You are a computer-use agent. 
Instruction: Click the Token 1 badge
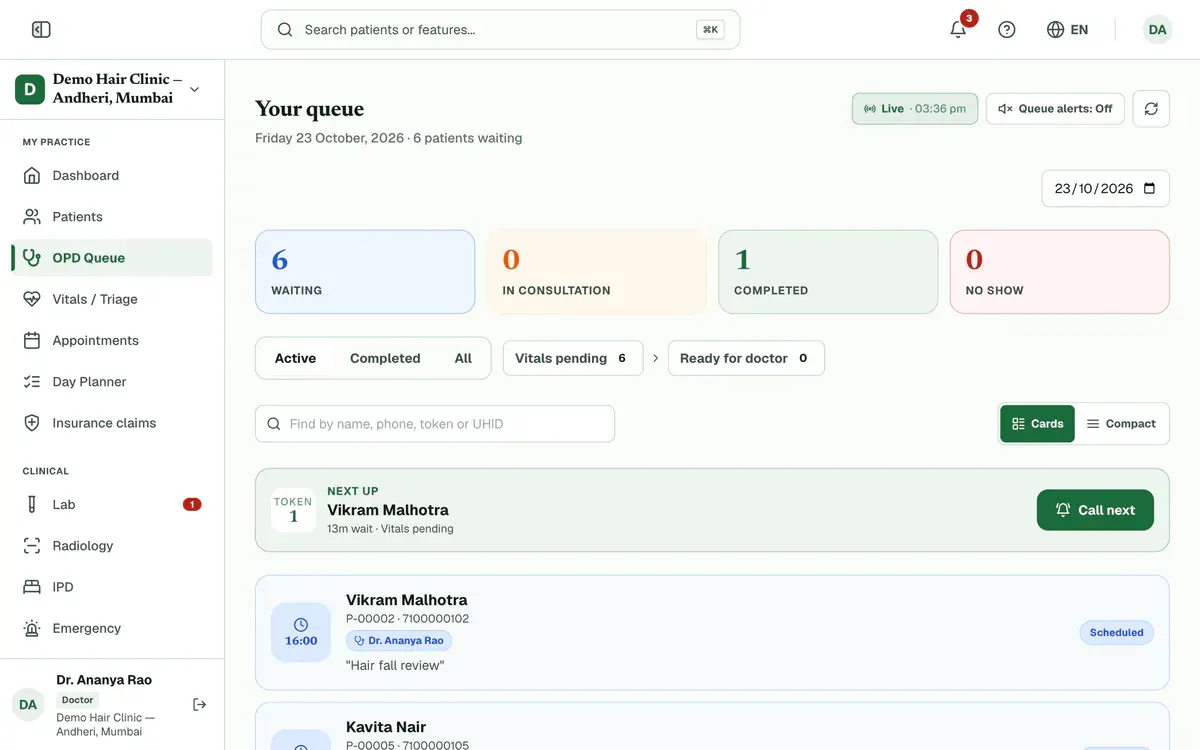tap(293, 510)
